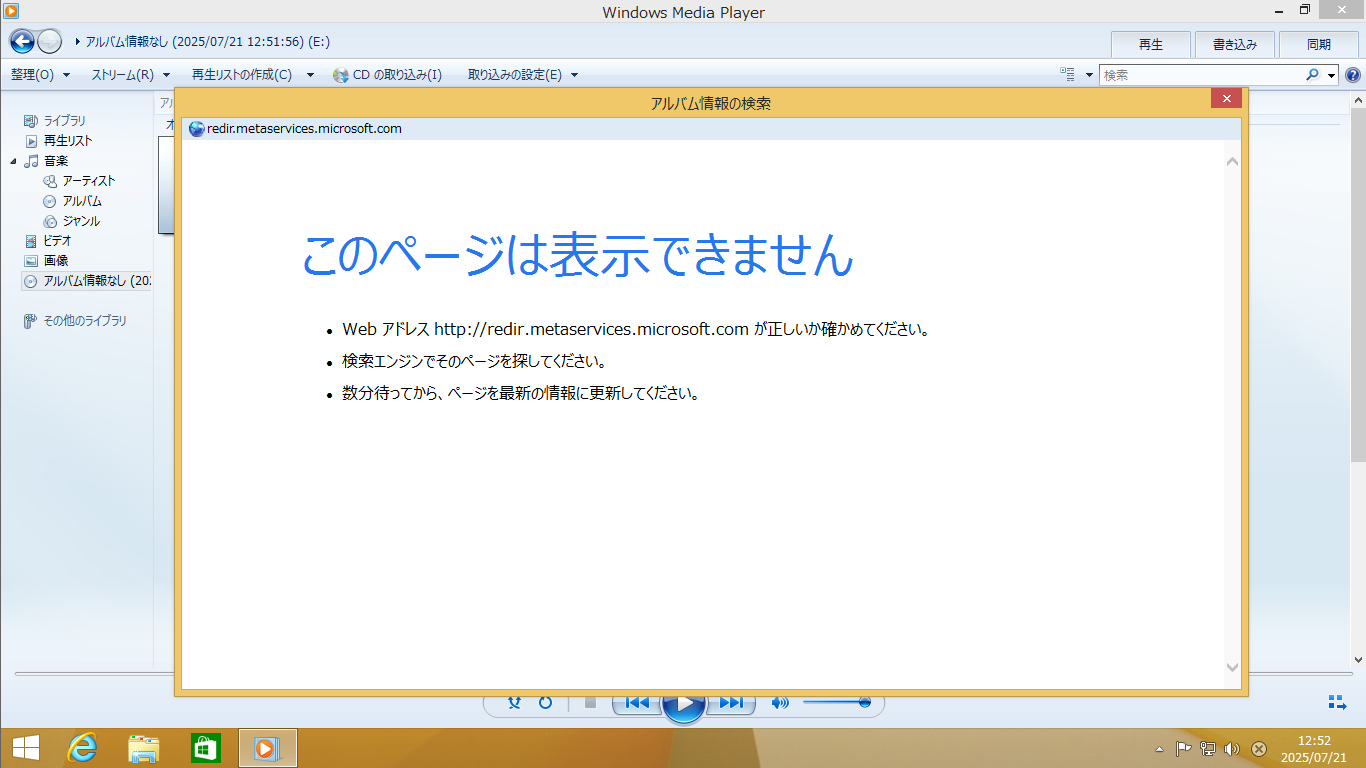Viewport: 1366px width, 768px height.
Task: Click the back navigation arrow button
Action: coord(22,42)
